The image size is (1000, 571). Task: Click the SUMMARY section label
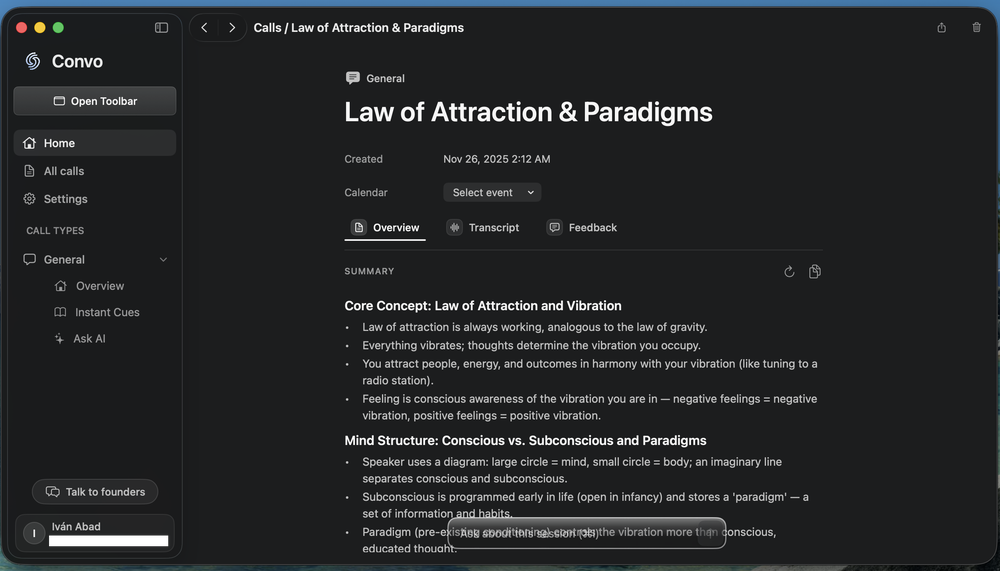pos(369,271)
